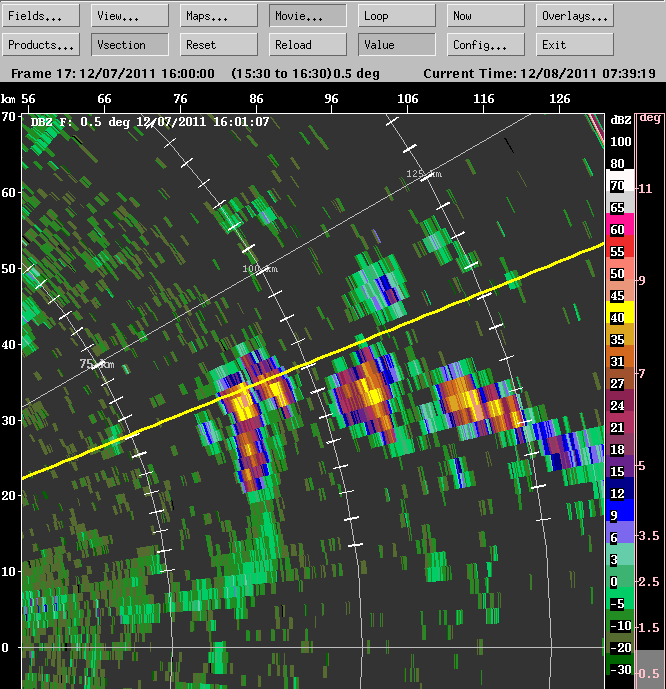Select the 21 dBZ rose color swatch
This screenshot has height=689, width=666.
pos(620,422)
